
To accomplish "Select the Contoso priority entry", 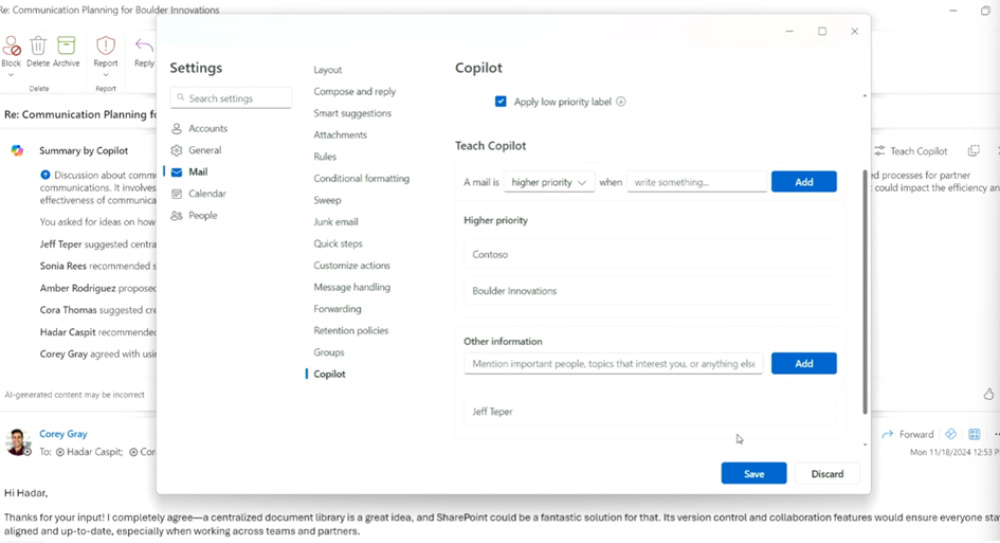I will pos(650,255).
